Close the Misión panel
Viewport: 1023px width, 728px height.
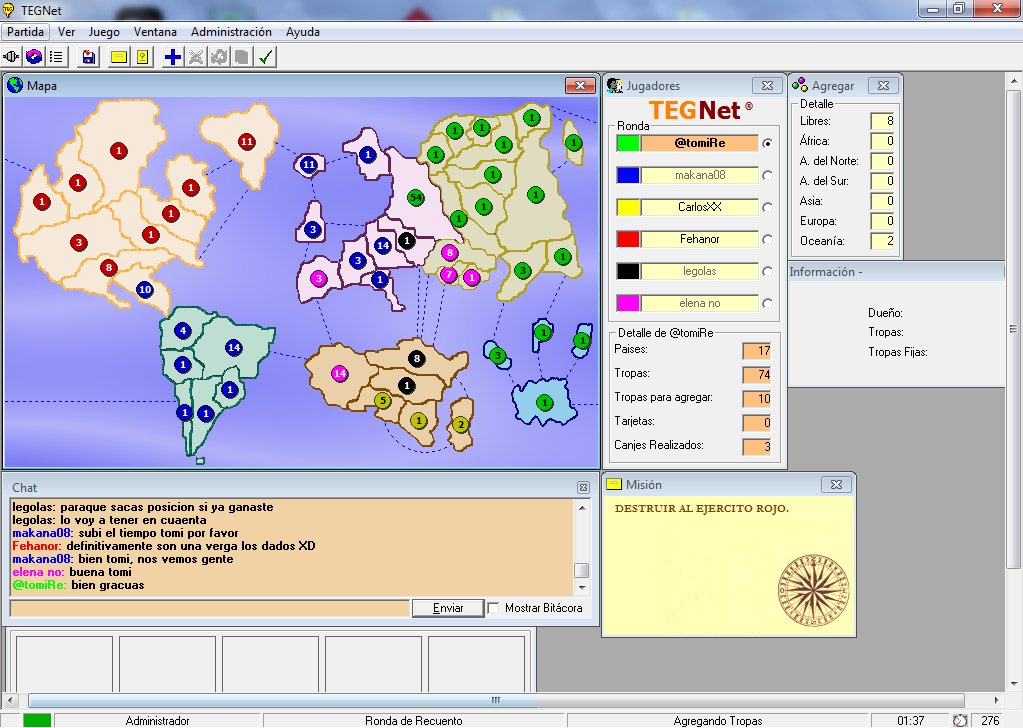click(836, 484)
